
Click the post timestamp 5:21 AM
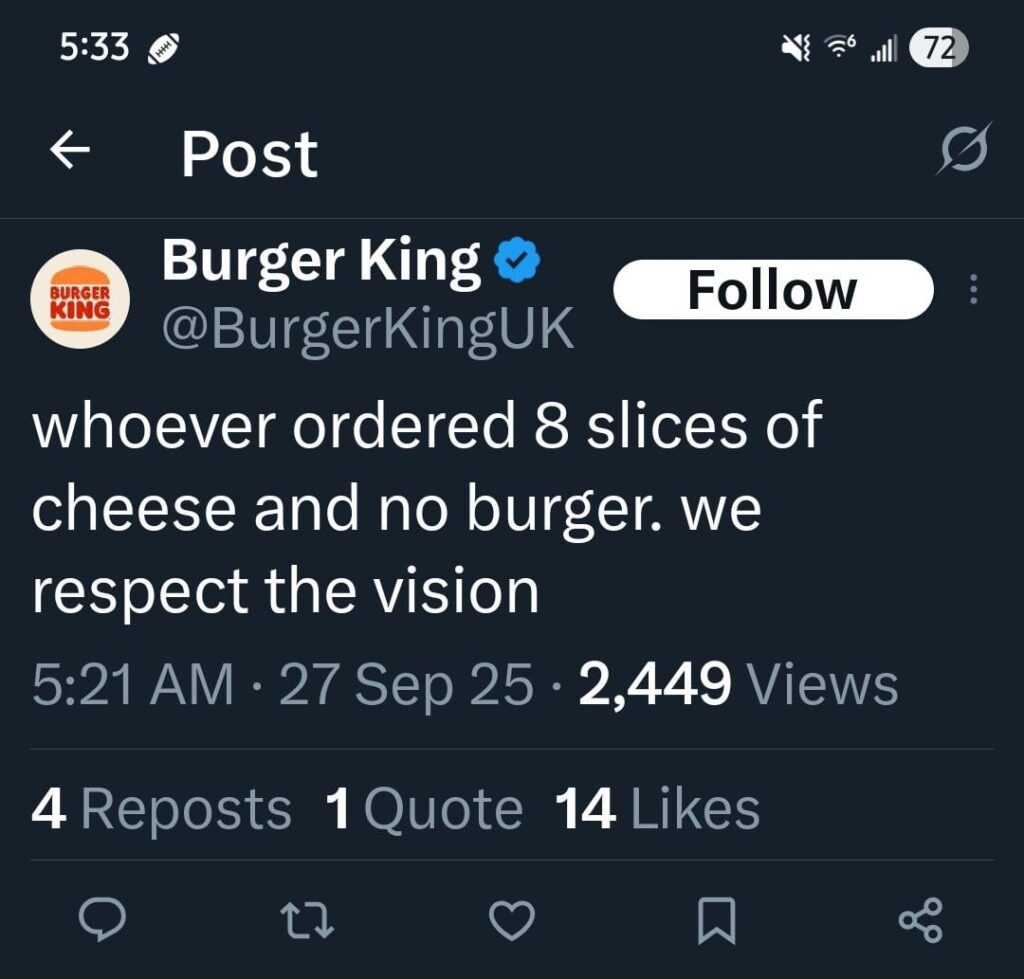pyautogui.click(x=128, y=683)
